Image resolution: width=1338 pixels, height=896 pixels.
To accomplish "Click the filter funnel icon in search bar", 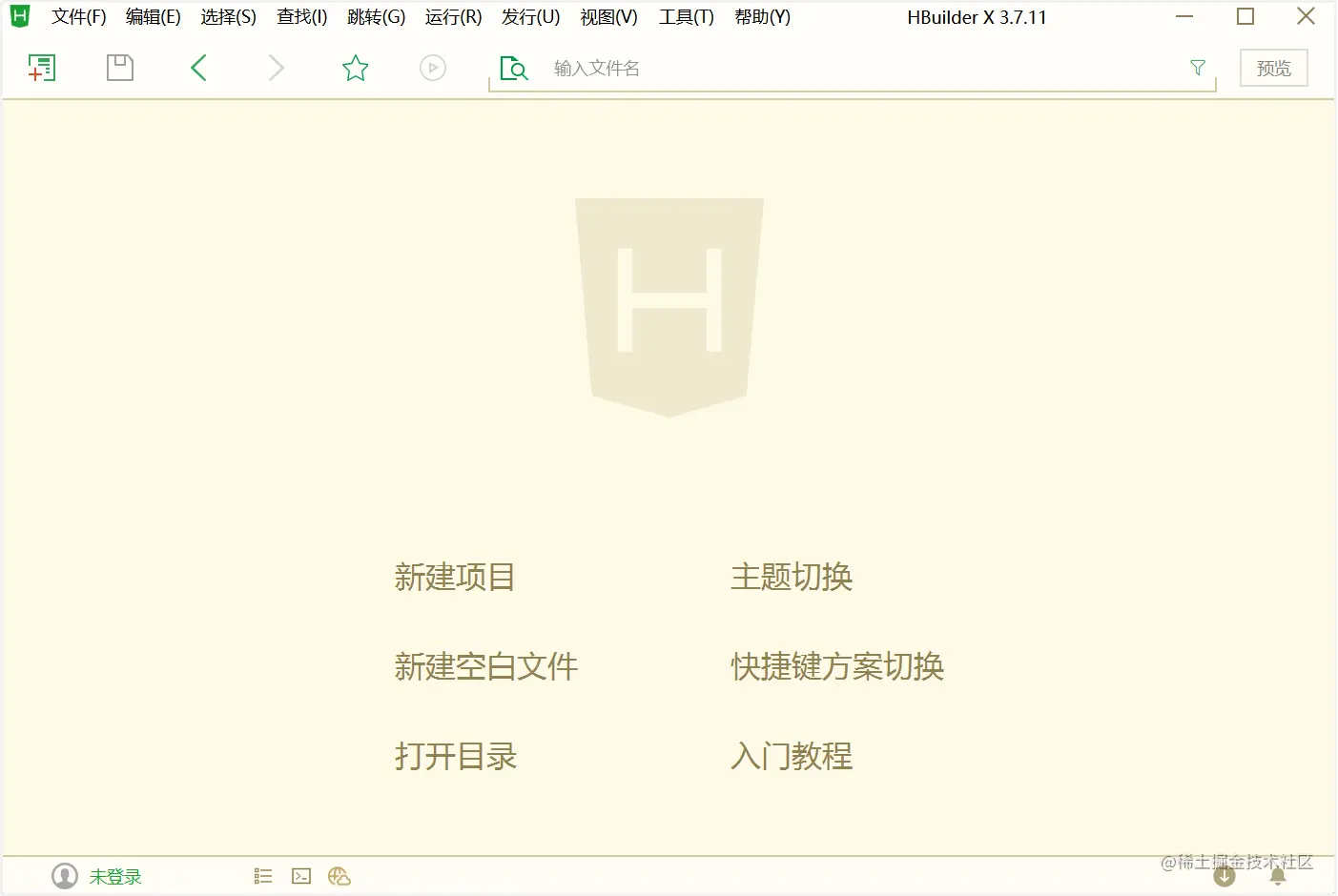I will tap(1198, 68).
